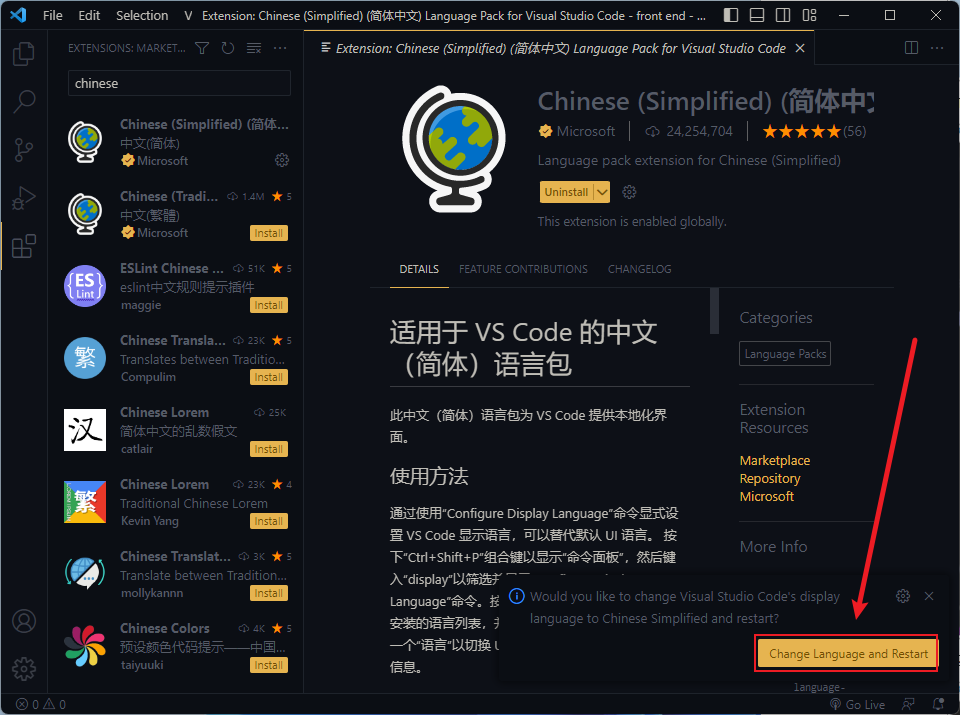This screenshot has height=715, width=960.
Task: Open the Manage gear in activity bar
Action: pyautogui.click(x=24, y=669)
